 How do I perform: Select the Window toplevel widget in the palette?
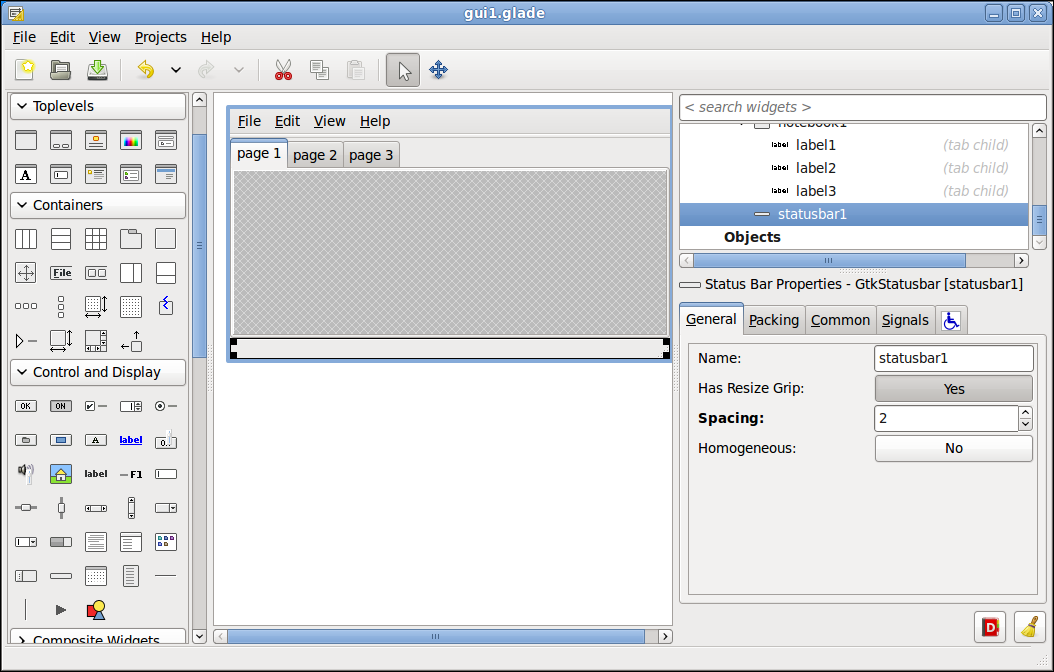coord(26,140)
